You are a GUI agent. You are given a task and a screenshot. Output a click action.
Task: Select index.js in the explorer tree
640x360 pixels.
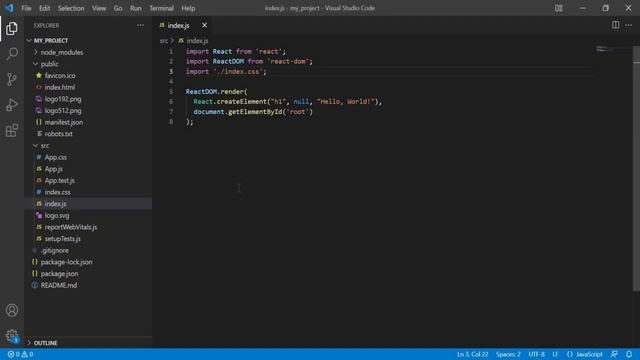coord(88,204)
